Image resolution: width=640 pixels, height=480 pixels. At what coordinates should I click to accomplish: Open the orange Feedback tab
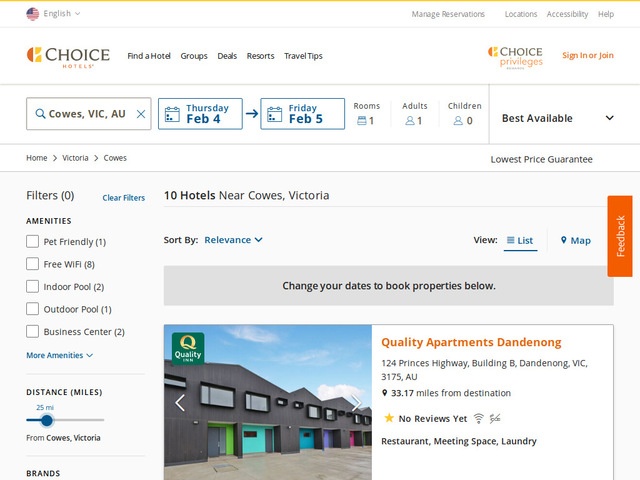pyautogui.click(x=620, y=236)
